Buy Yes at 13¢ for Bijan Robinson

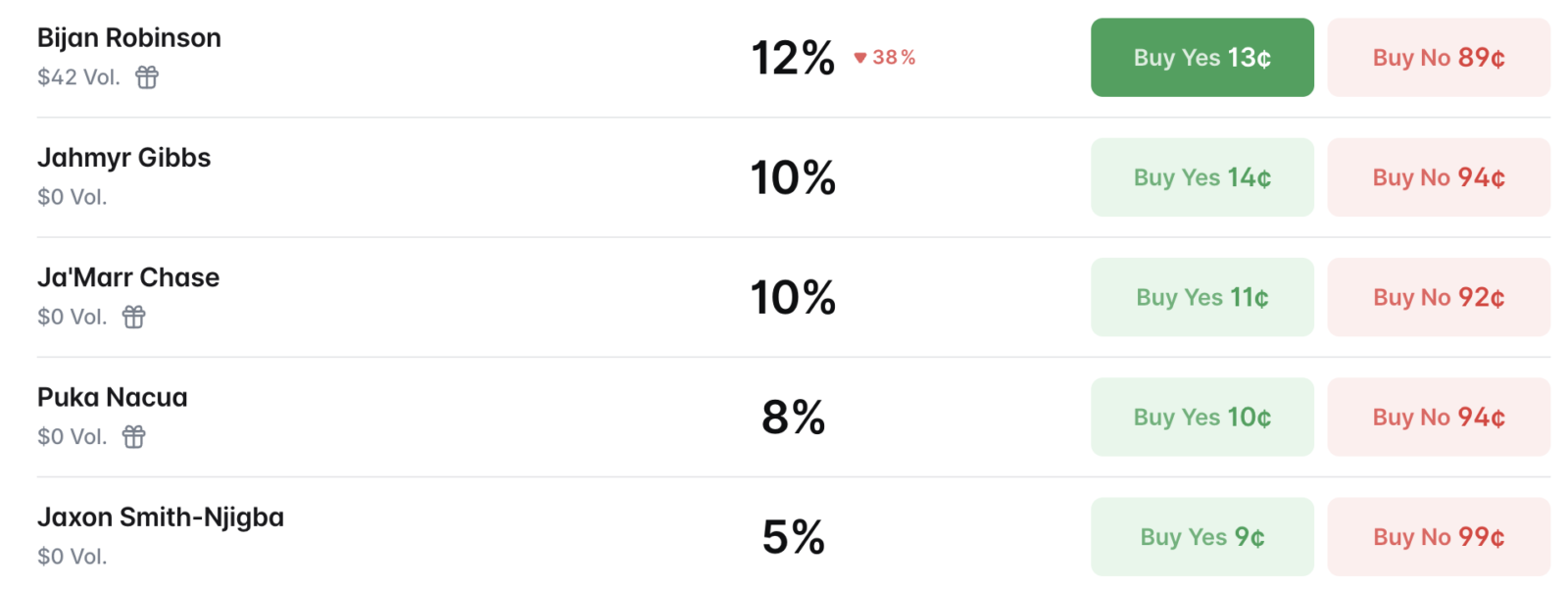tap(1201, 57)
